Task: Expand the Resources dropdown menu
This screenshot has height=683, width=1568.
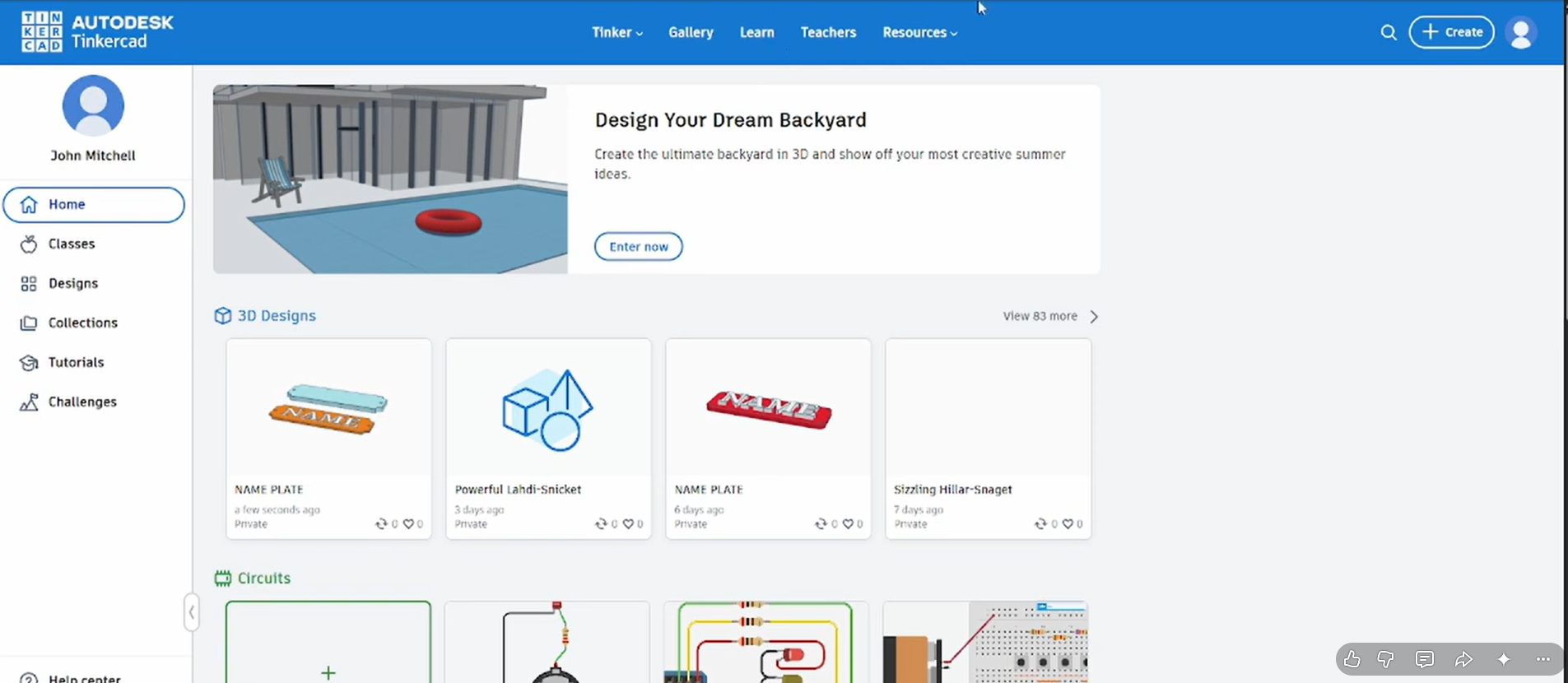Action: [919, 33]
